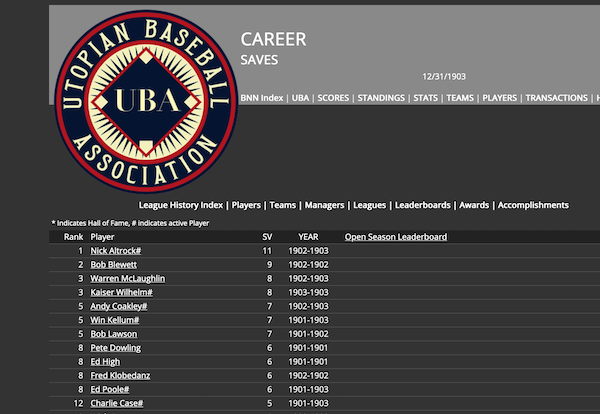The image size is (600, 414).
Task: Click the Open Season Leaderboard link
Action: pyautogui.click(x=395, y=237)
